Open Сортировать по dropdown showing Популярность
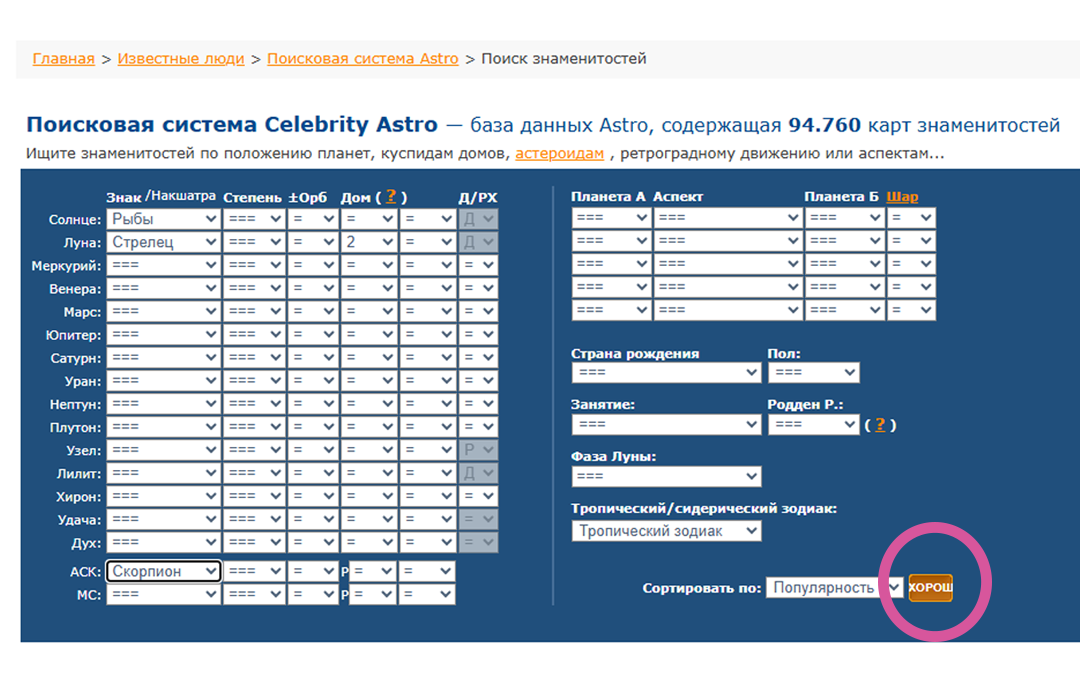This screenshot has width=1080, height=690. pos(834,587)
